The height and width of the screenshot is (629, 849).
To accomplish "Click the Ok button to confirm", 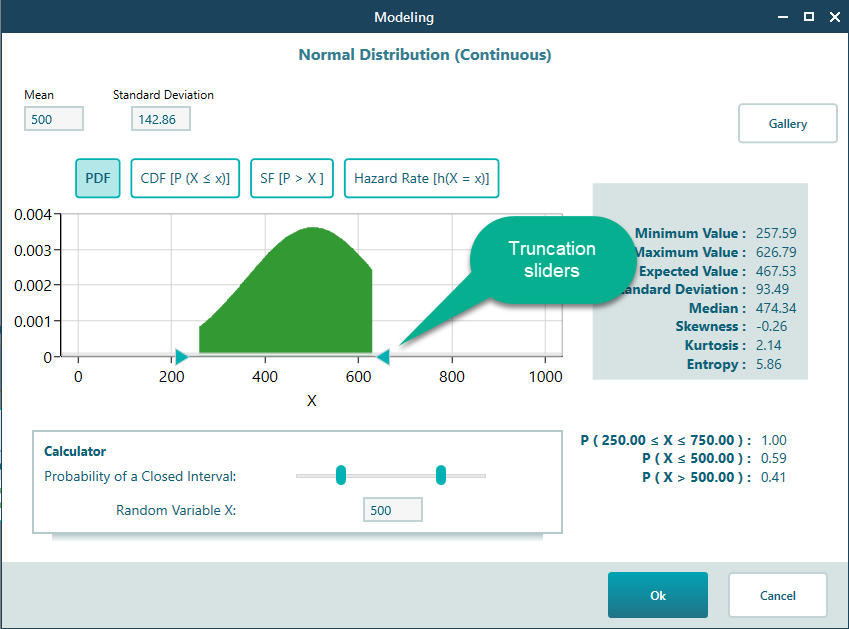I will click(657, 594).
